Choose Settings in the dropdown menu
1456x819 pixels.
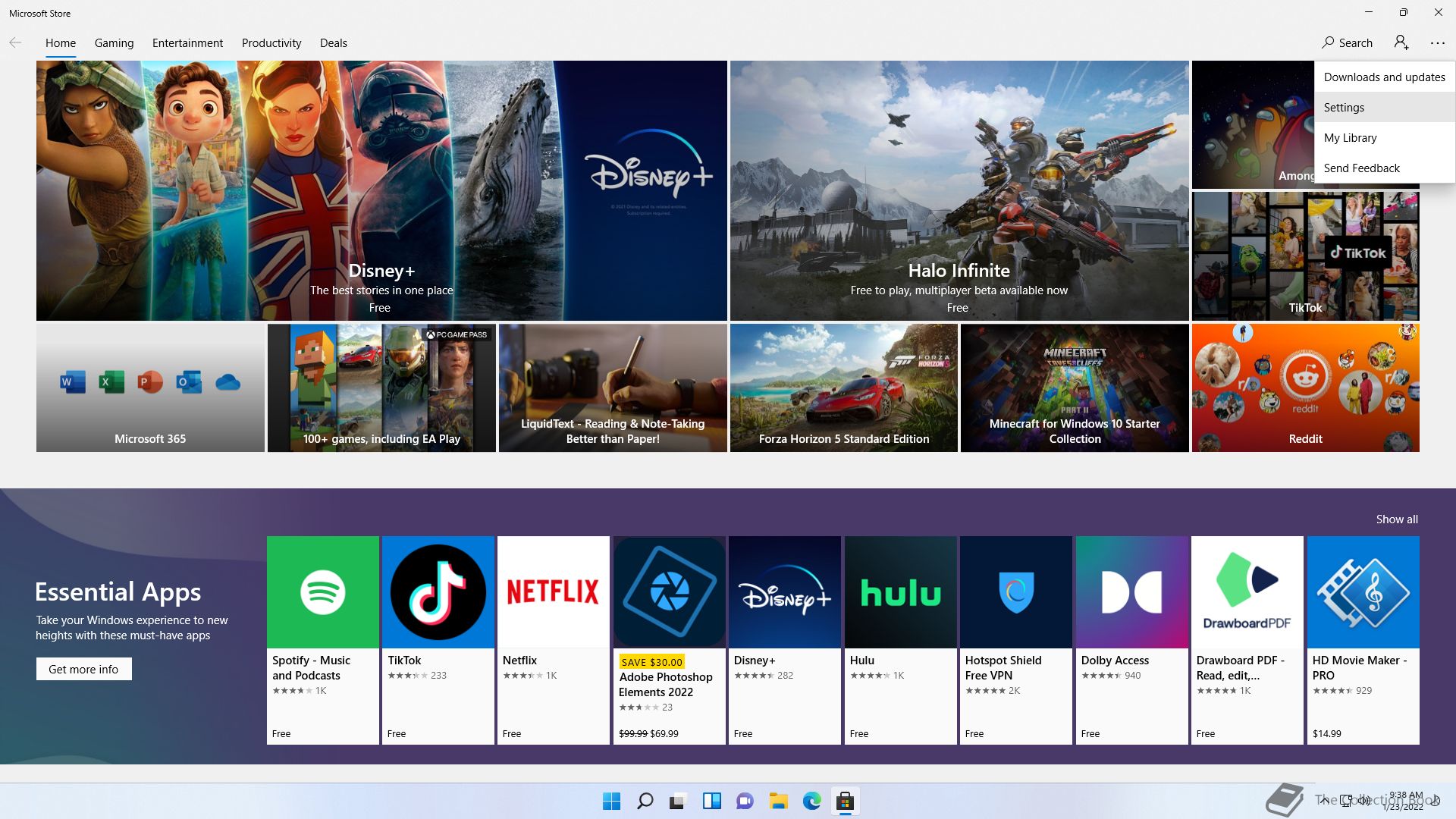pos(1385,107)
